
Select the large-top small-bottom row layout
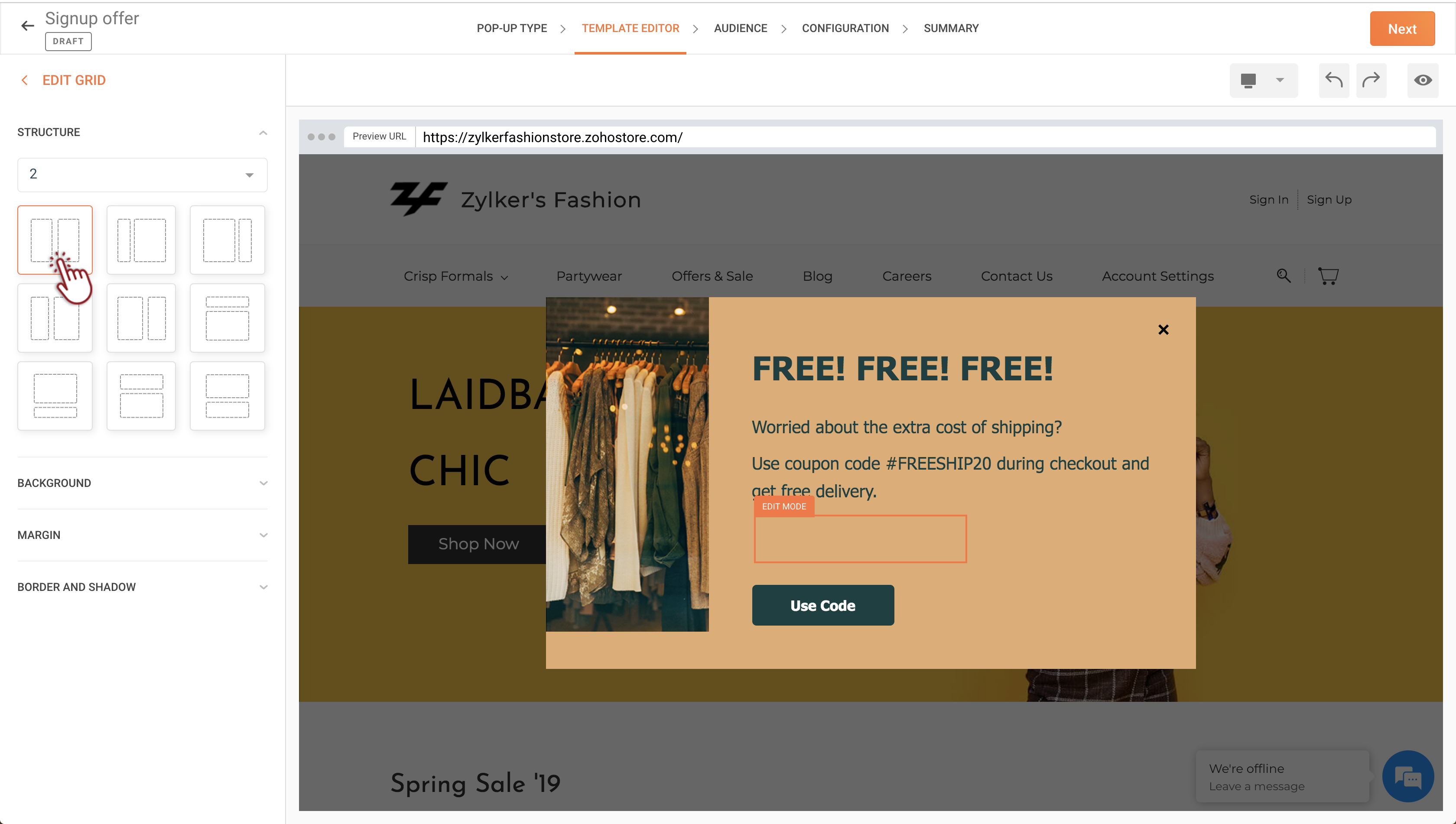55,396
